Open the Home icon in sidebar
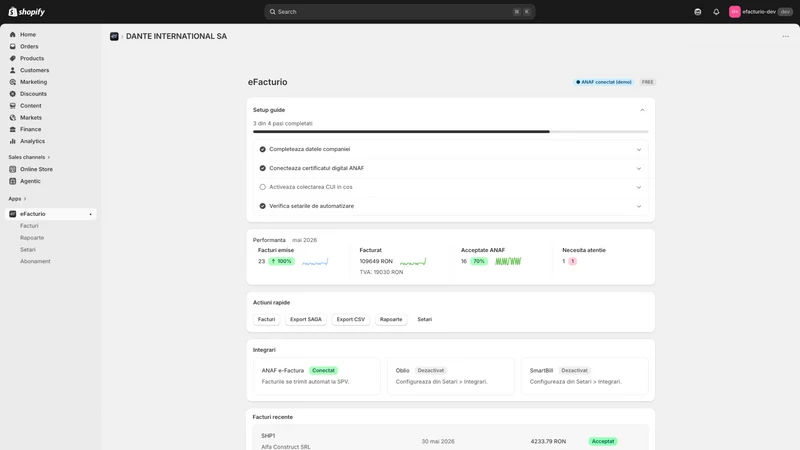Screen dimensions: 800x450 tap(13, 35)
